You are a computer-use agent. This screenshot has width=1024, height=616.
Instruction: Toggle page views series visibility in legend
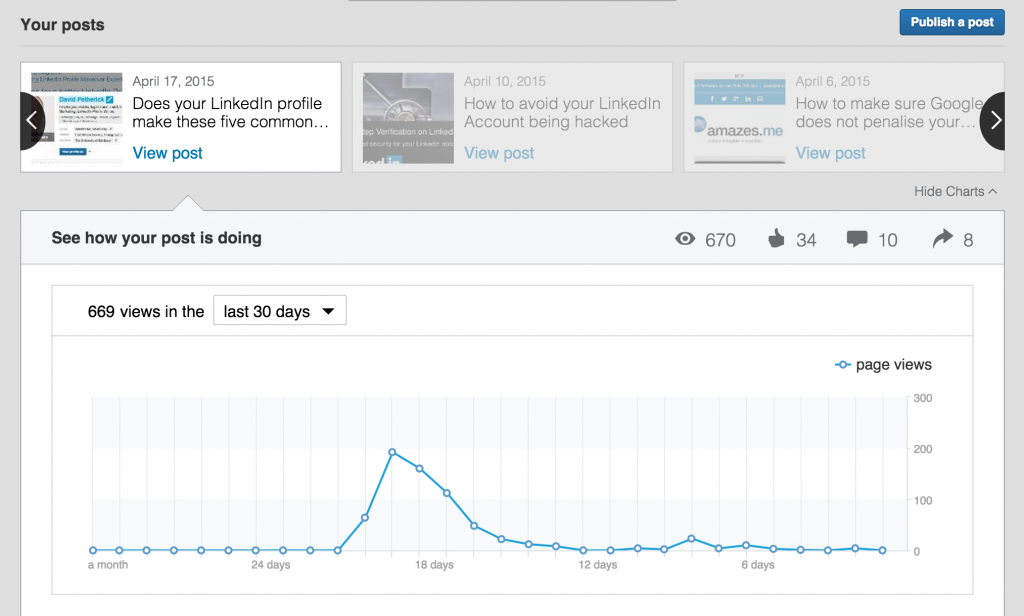click(883, 365)
